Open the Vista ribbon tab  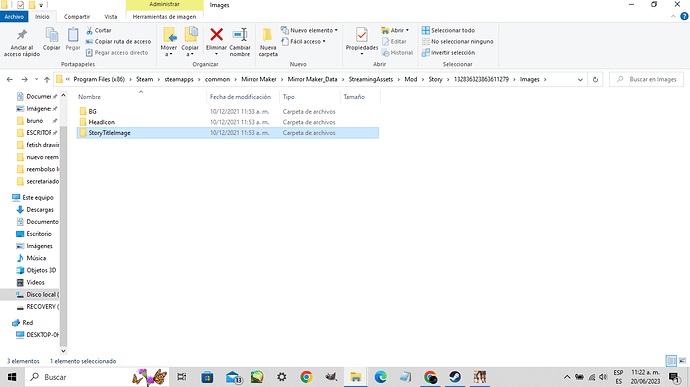[110, 17]
